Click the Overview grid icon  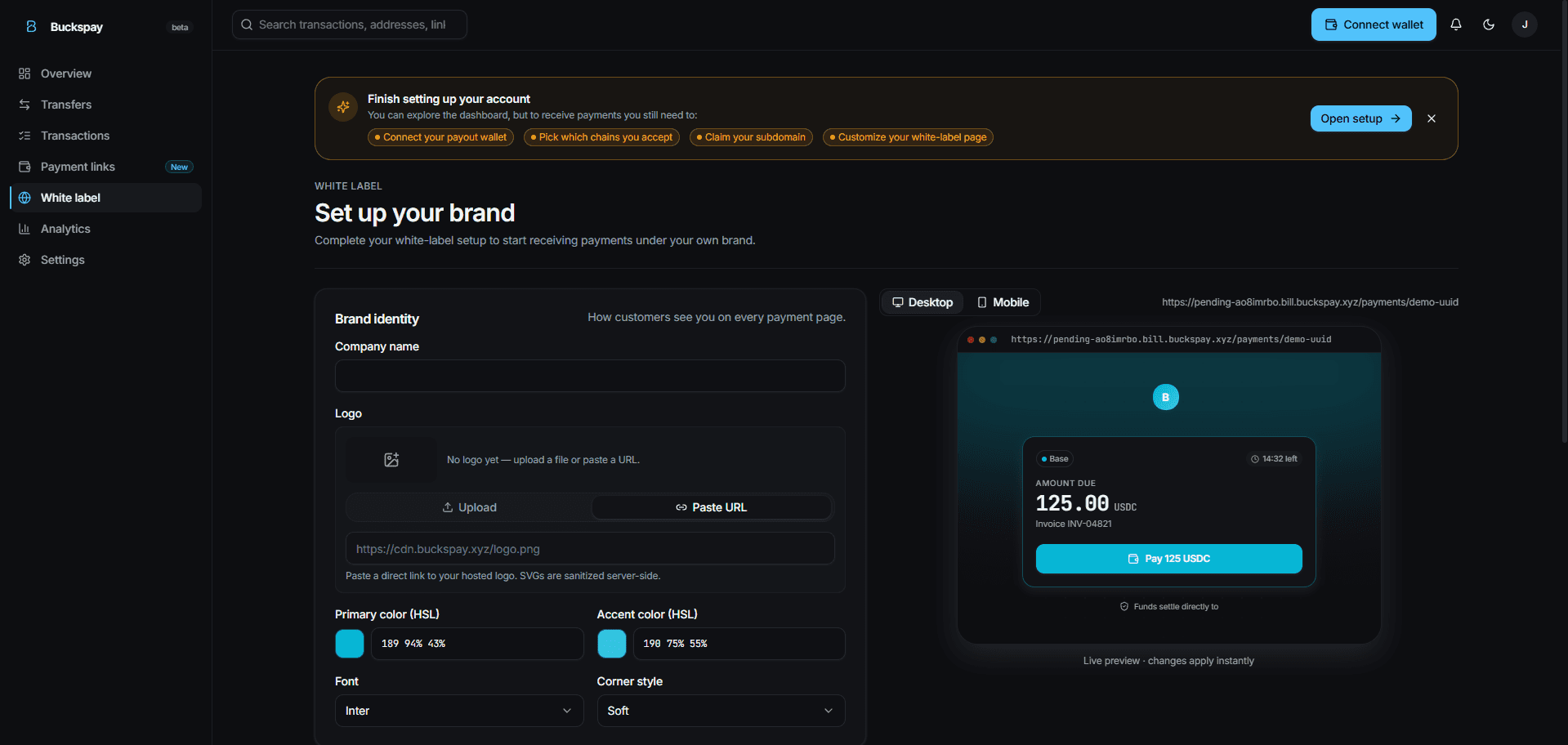tap(25, 74)
